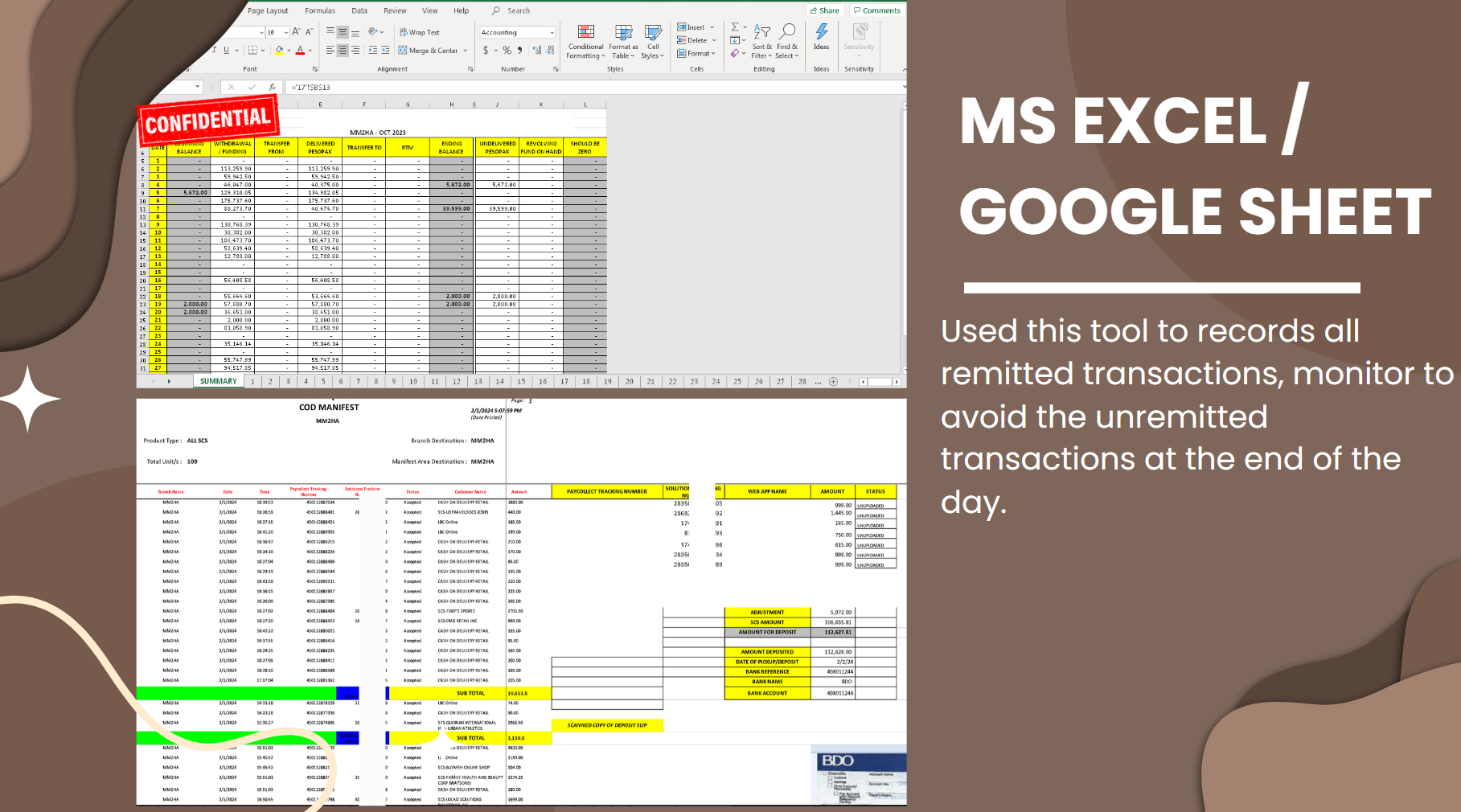Add a new sheet with plus icon
The width and height of the screenshot is (1461, 812).
point(833,381)
